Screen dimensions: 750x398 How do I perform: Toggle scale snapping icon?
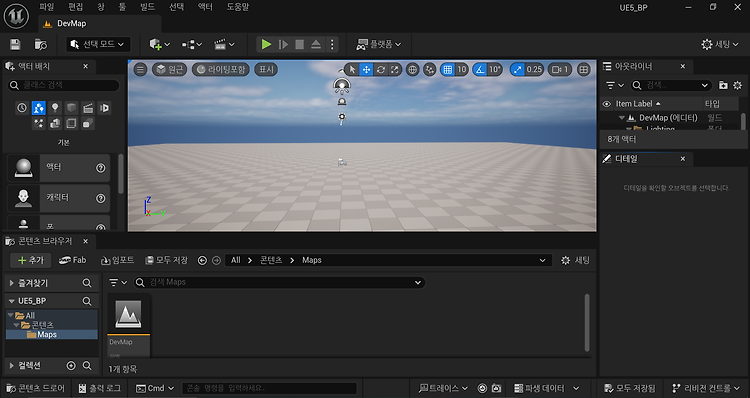tap(517, 69)
